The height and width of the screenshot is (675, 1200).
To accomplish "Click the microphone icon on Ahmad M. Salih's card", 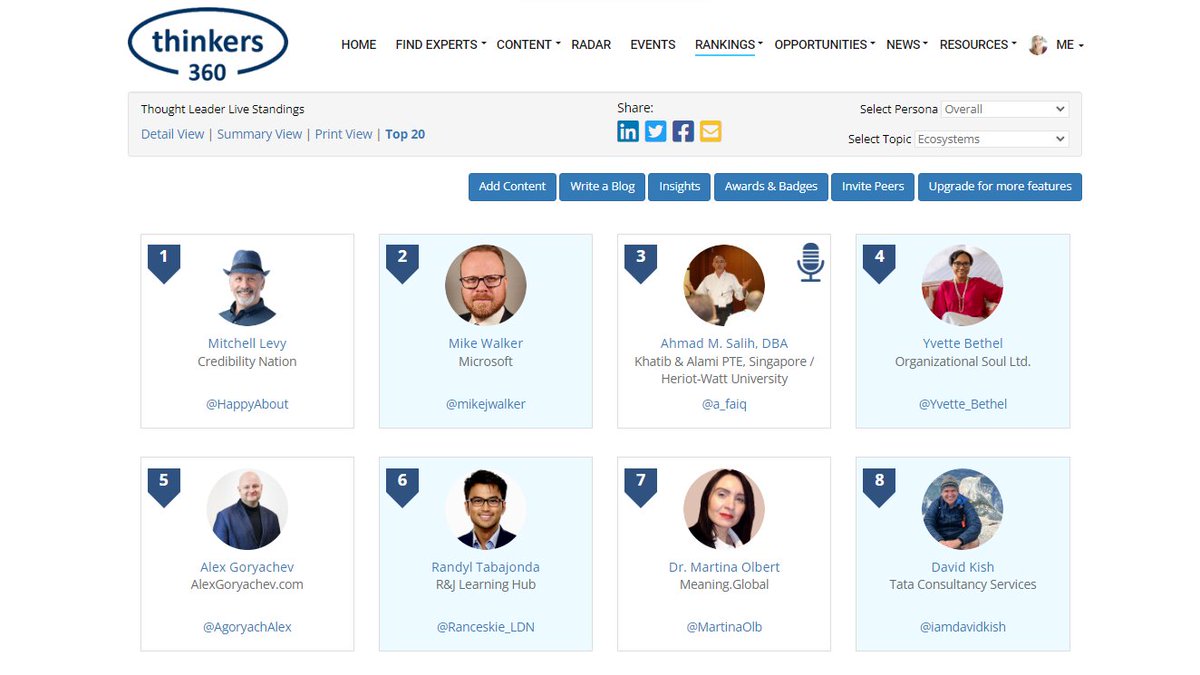I will click(810, 263).
